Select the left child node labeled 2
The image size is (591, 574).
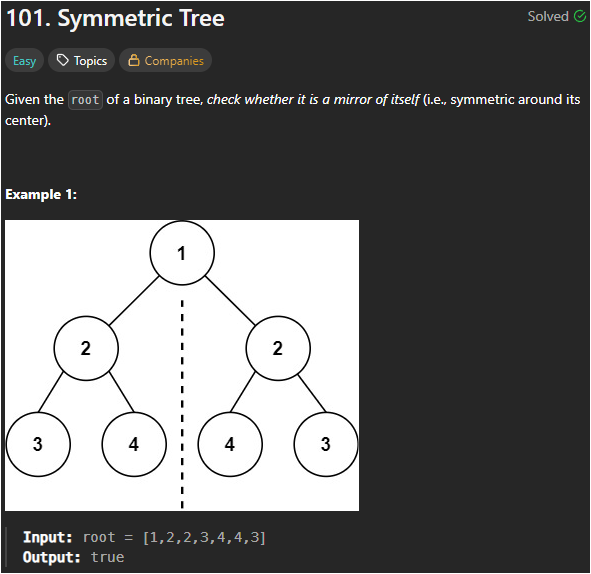[86, 348]
